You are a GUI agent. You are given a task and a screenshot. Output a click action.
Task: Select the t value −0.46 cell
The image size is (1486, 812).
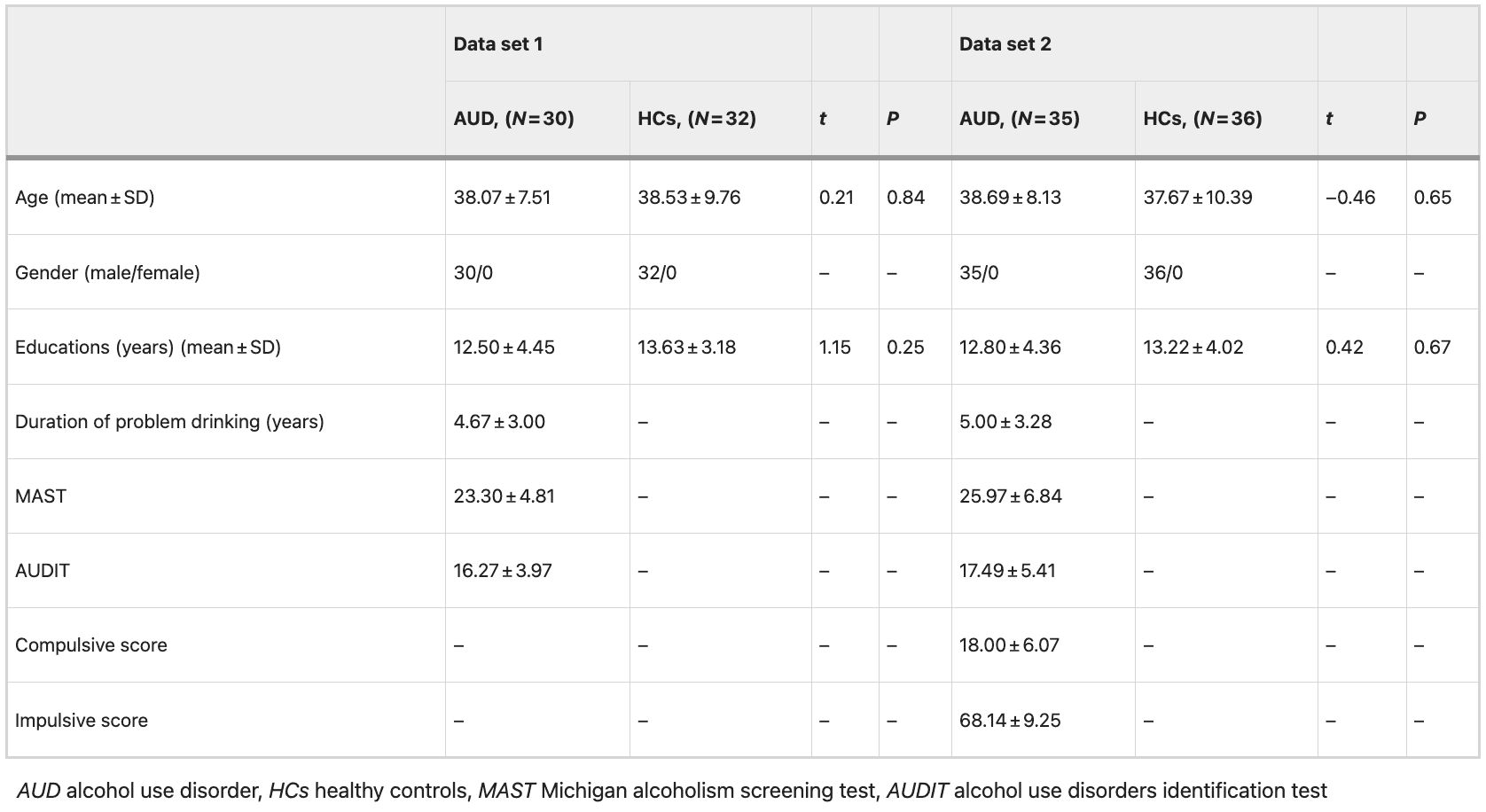[1350, 198]
